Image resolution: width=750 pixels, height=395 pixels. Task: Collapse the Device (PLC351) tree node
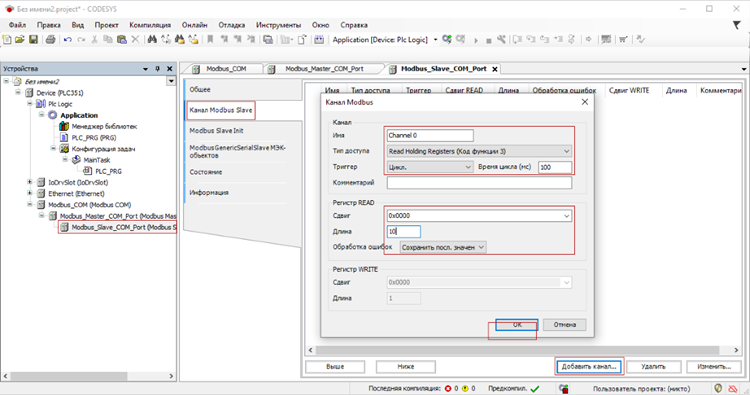18,92
